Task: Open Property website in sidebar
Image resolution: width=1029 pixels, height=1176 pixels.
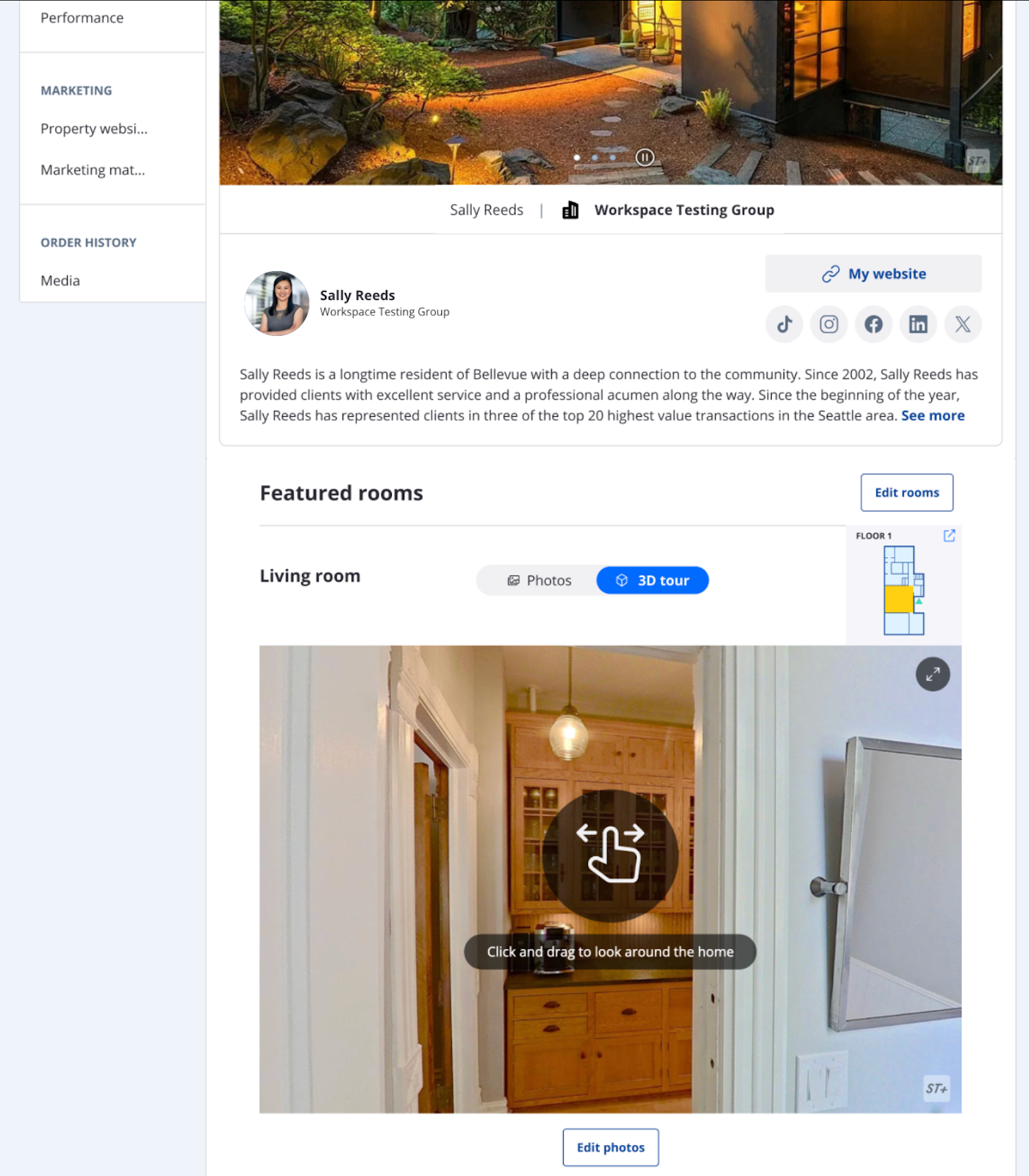Action: click(94, 129)
